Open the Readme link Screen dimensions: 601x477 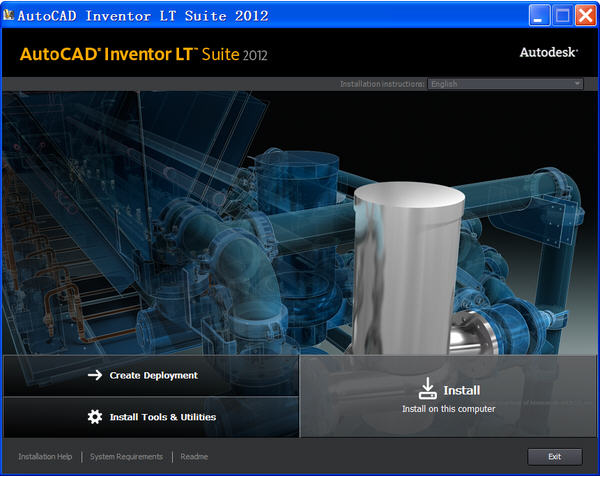(x=194, y=457)
